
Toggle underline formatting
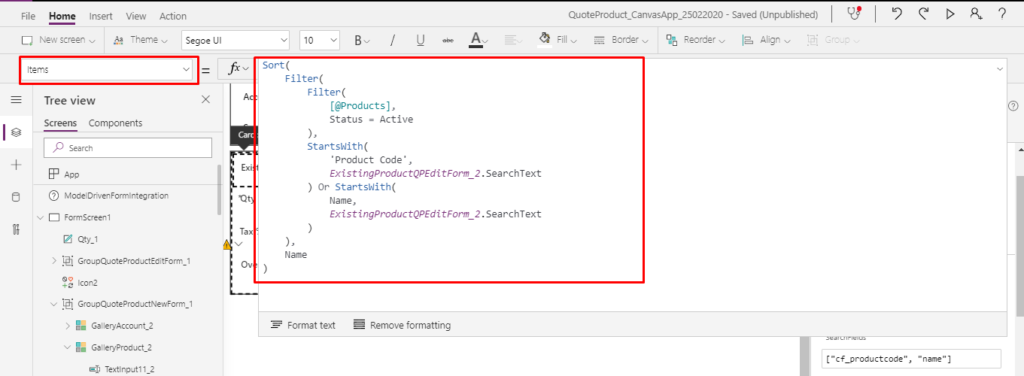tap(421, 40)
